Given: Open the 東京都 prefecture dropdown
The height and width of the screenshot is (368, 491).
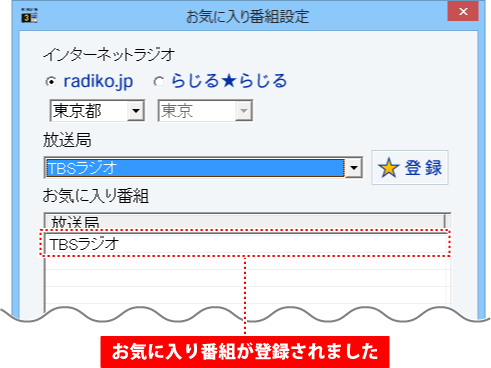Looking at the screenshot, I should coord(97,110).
